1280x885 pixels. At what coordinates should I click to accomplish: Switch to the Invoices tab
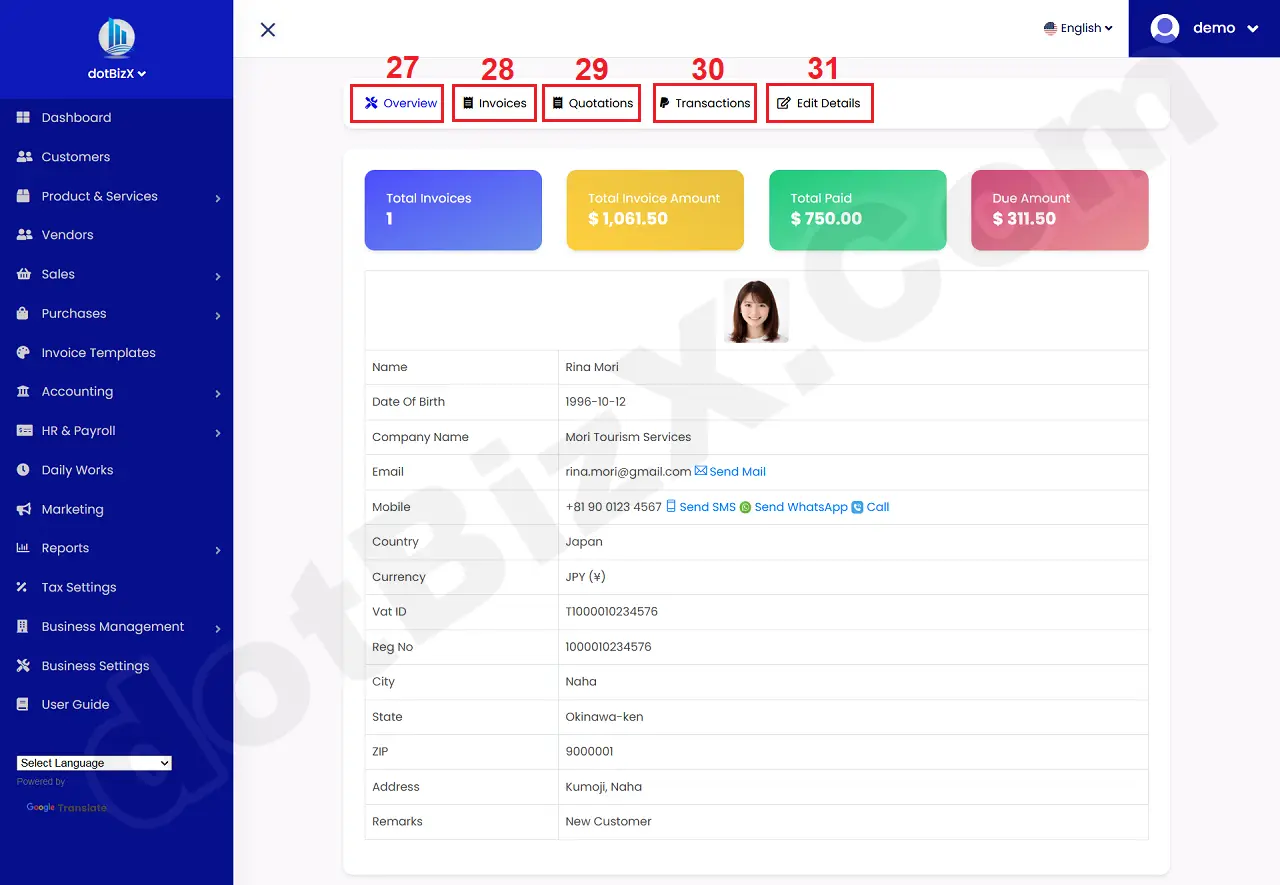[494, 103]
